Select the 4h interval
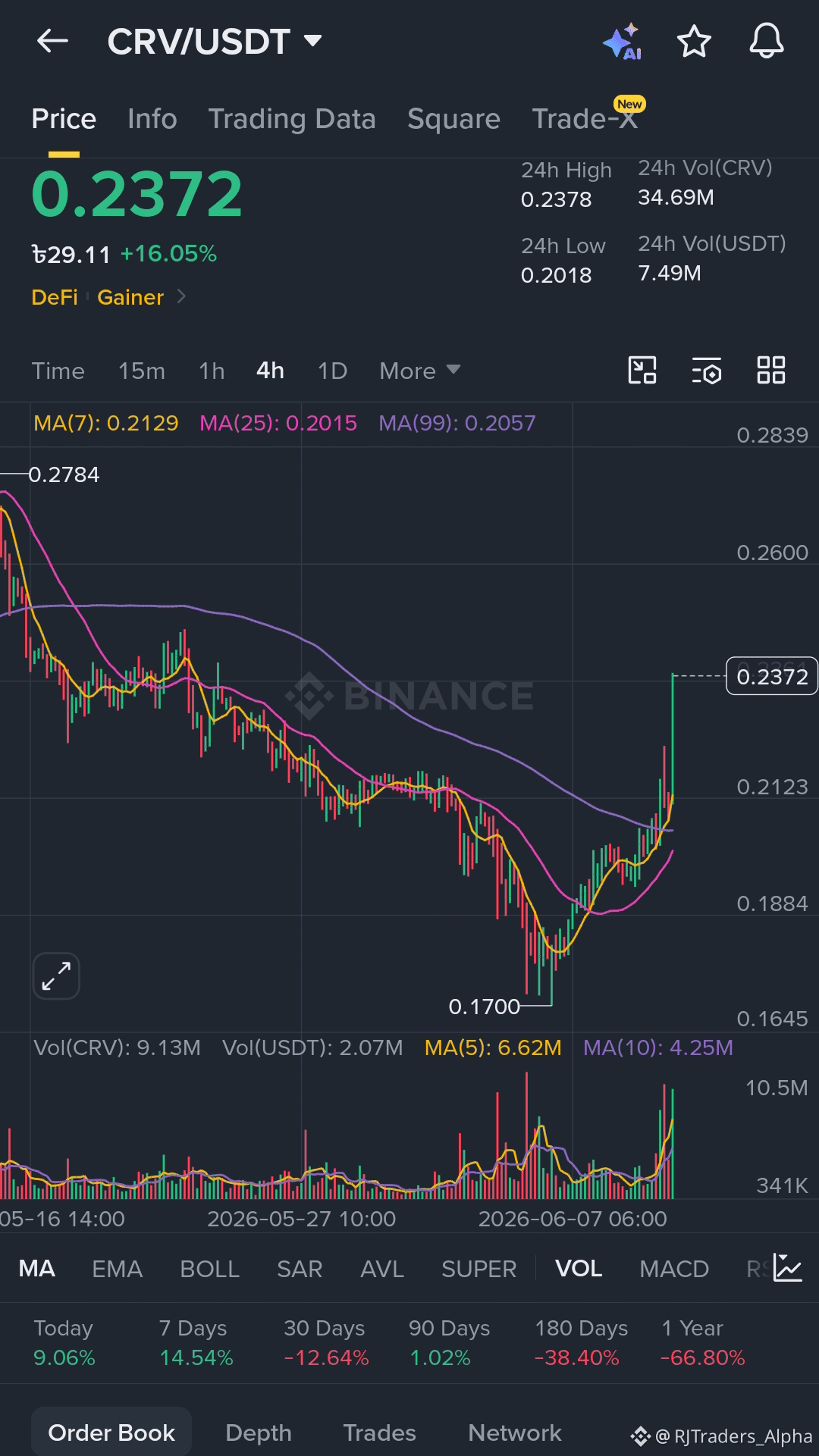 pyautogui.click(x=270, y=371)
